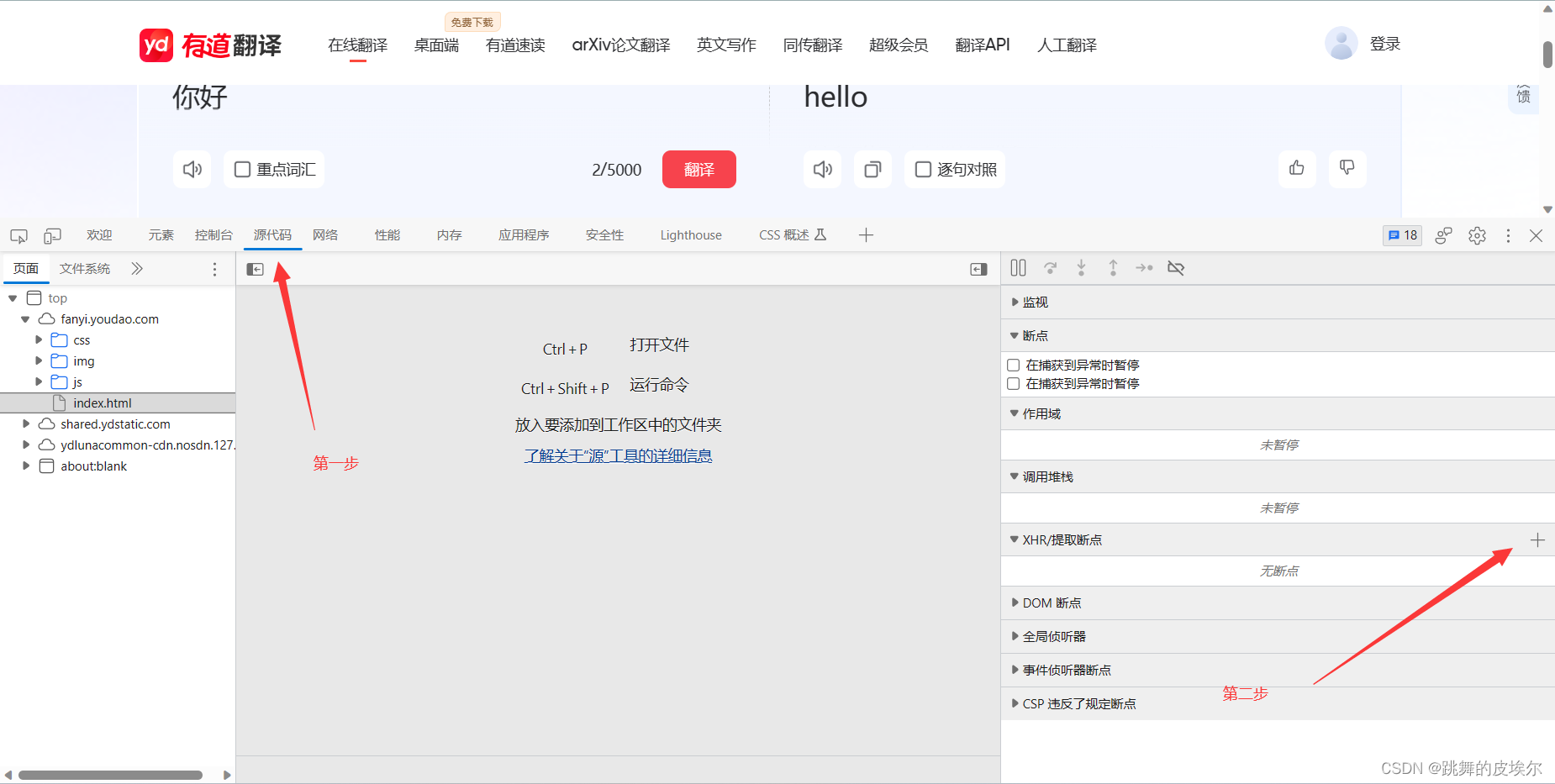Deactivate breakpoints icon
The height and width of the screenshot is (784, 1555).
(x=1176, y=268)
